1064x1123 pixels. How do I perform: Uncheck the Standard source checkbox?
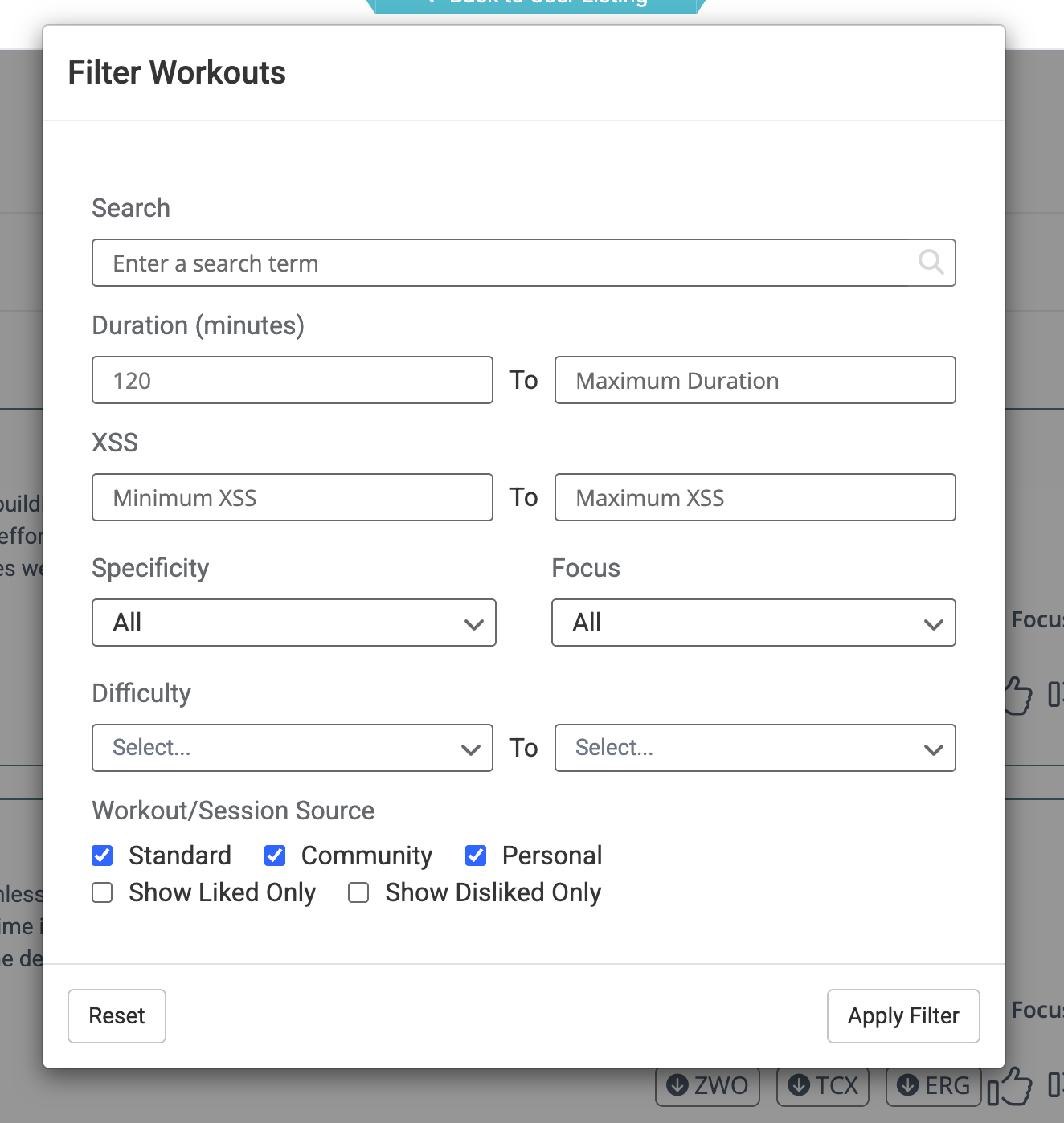[102, 856]
